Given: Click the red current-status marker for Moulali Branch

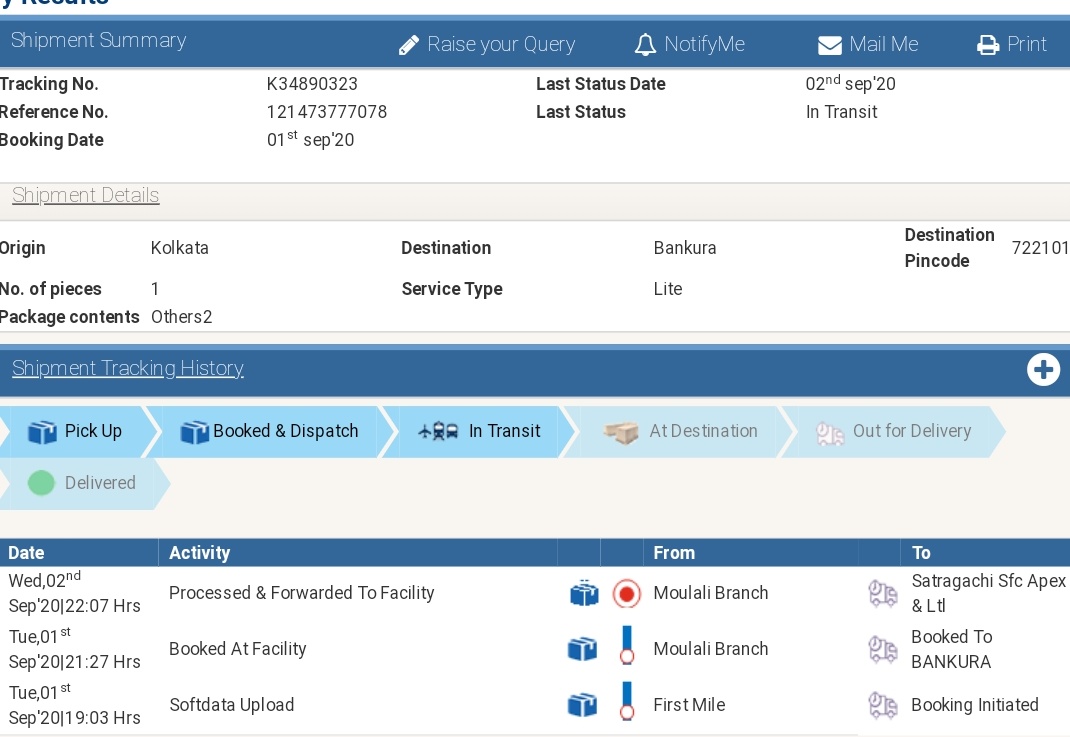Looking at the screenshot, I should pyautogui.click(x=626, y=594).
